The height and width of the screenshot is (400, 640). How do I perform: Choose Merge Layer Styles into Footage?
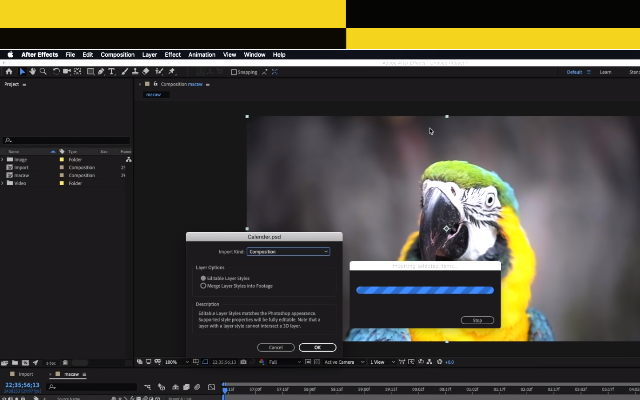pyautogui.click(x=204, y=286)
